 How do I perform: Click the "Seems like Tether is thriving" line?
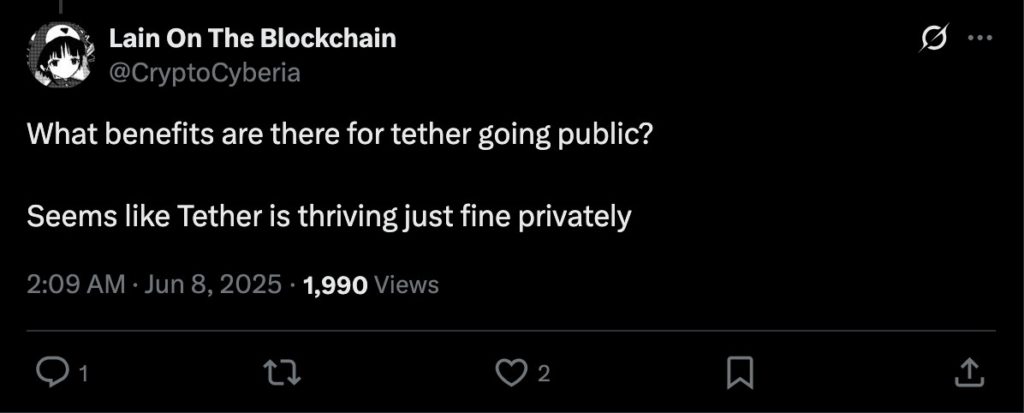coord(329,216)
